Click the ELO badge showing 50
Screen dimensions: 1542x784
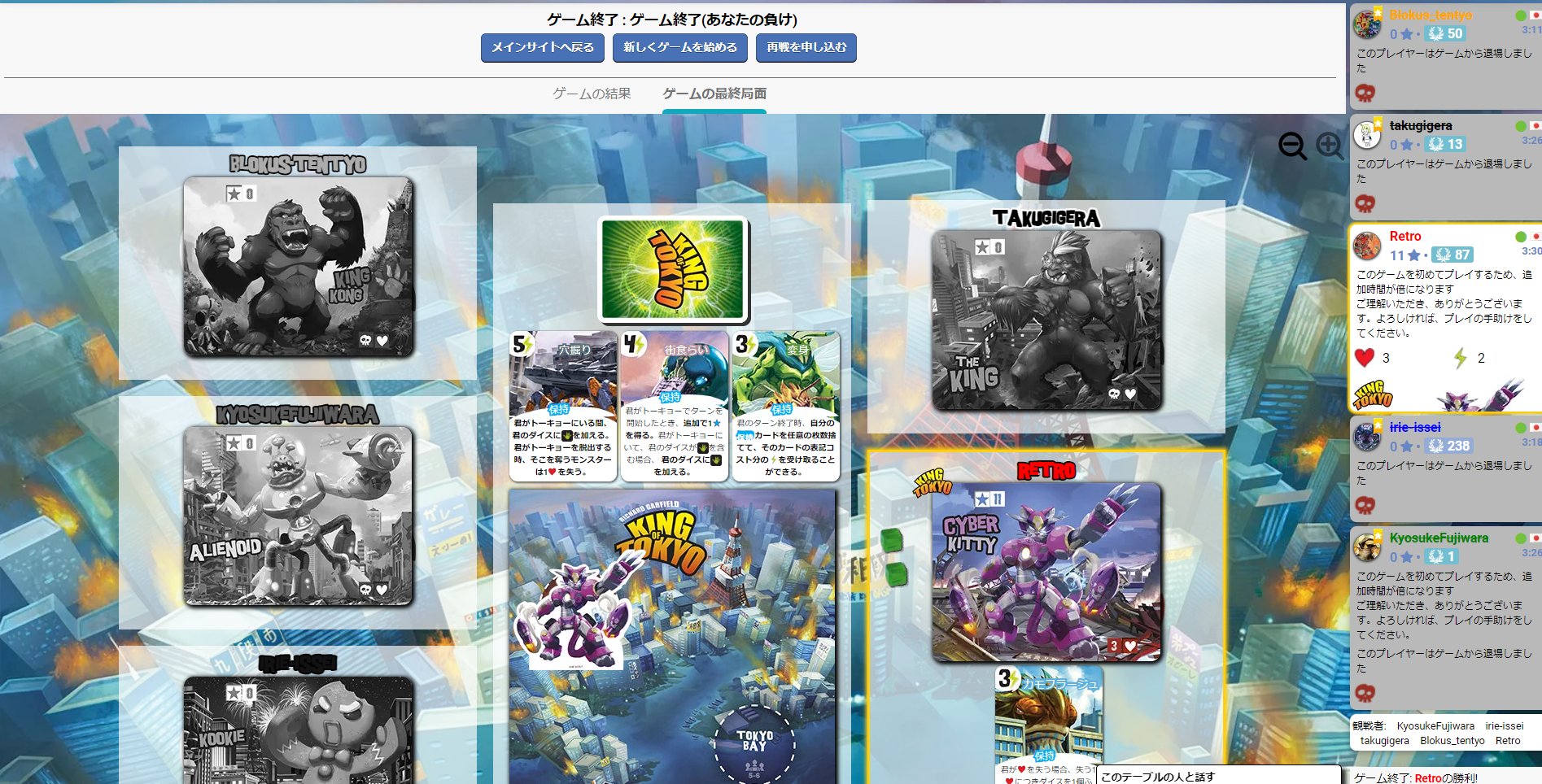[x=1446, y=33]
